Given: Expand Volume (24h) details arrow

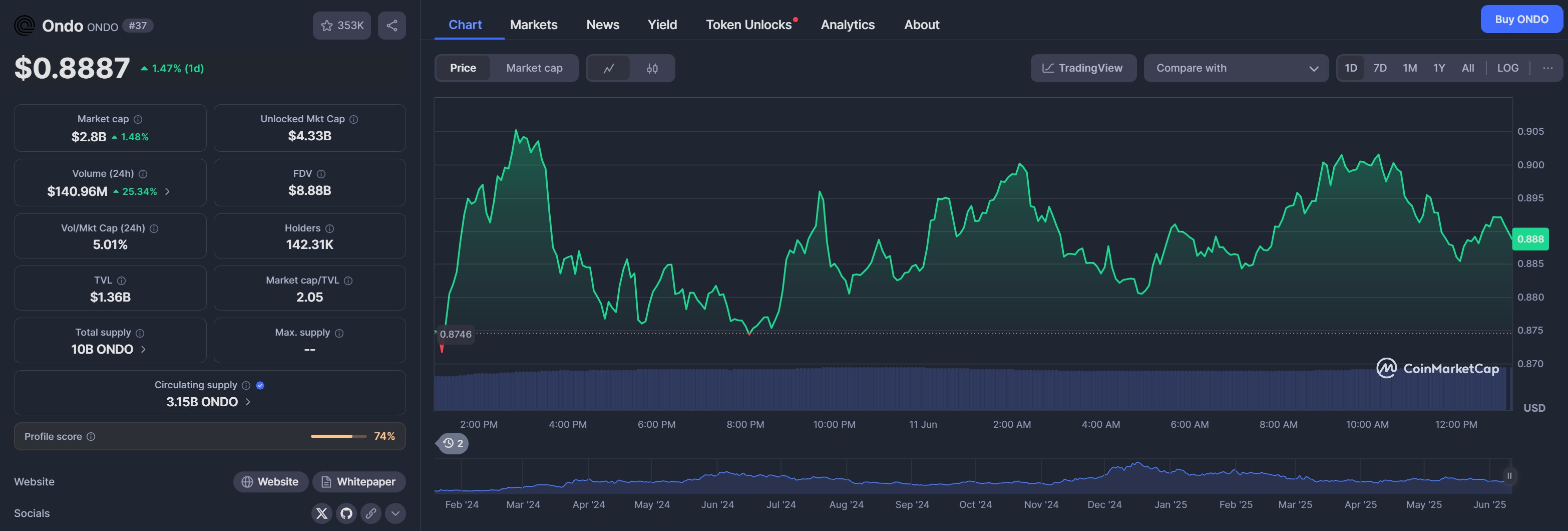Looking at the screenshot, I should tap(167, 192).
